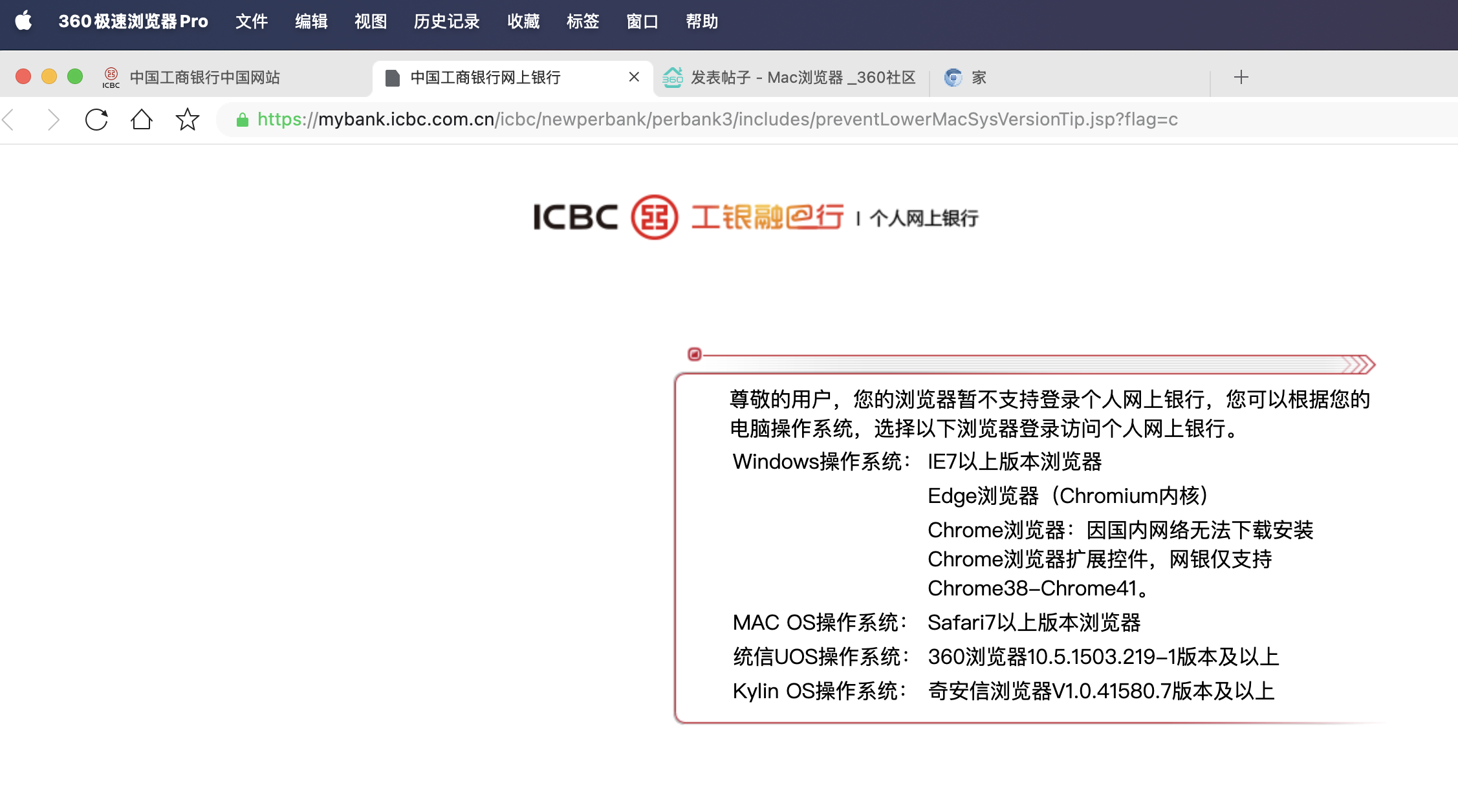
Task: Click the blank page icon on the active tab
Action: tap(392, 78)
